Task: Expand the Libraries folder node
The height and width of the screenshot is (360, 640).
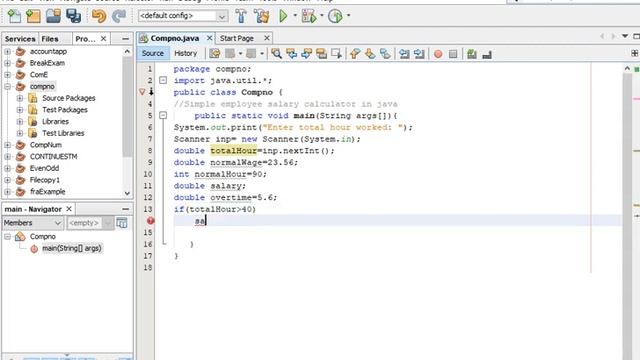Action: [x=20, y=122]
